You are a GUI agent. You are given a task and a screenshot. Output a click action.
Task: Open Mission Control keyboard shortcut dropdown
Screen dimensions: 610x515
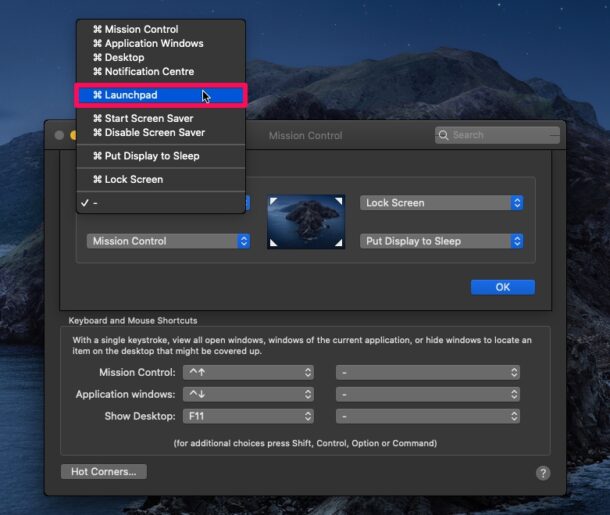tap(248, 372)
